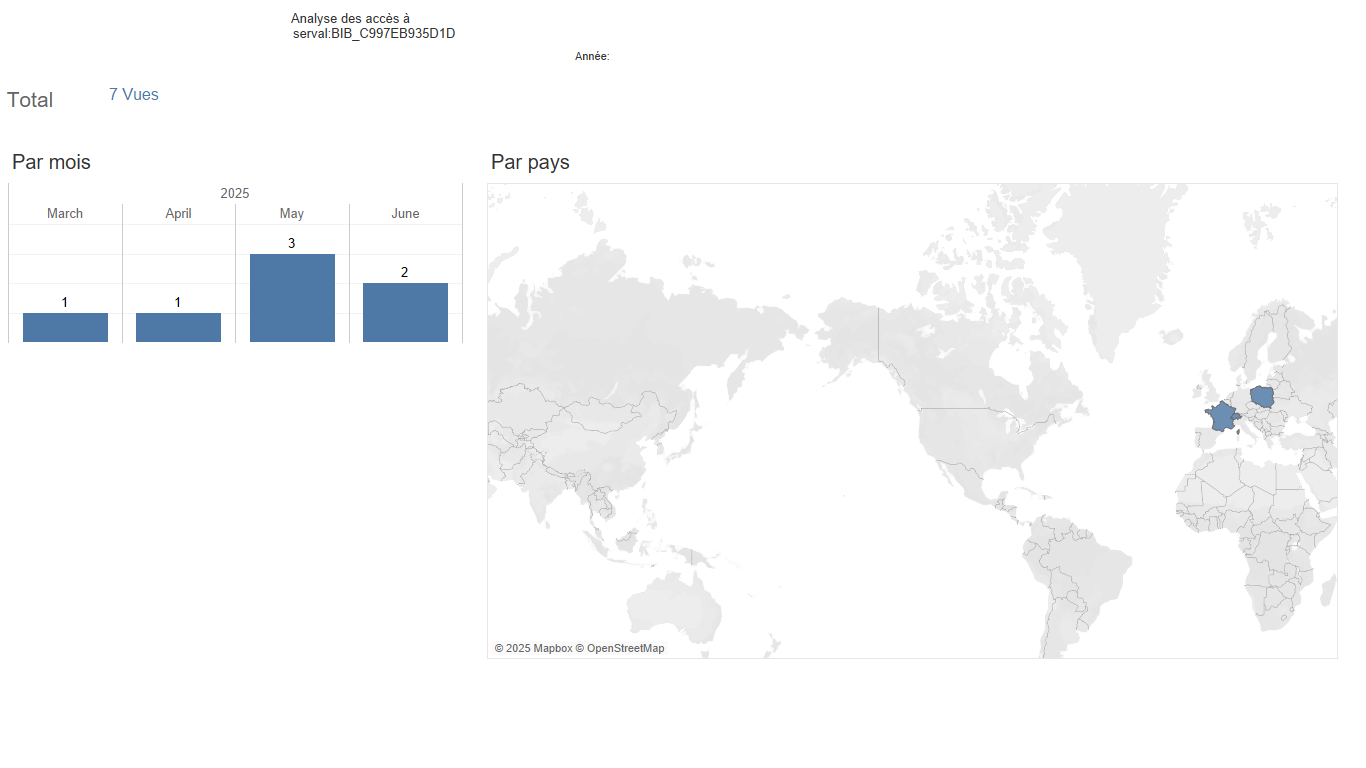Open the Mapbox attribution link
The image size is (1366, 768).
[x=533, y=648]
